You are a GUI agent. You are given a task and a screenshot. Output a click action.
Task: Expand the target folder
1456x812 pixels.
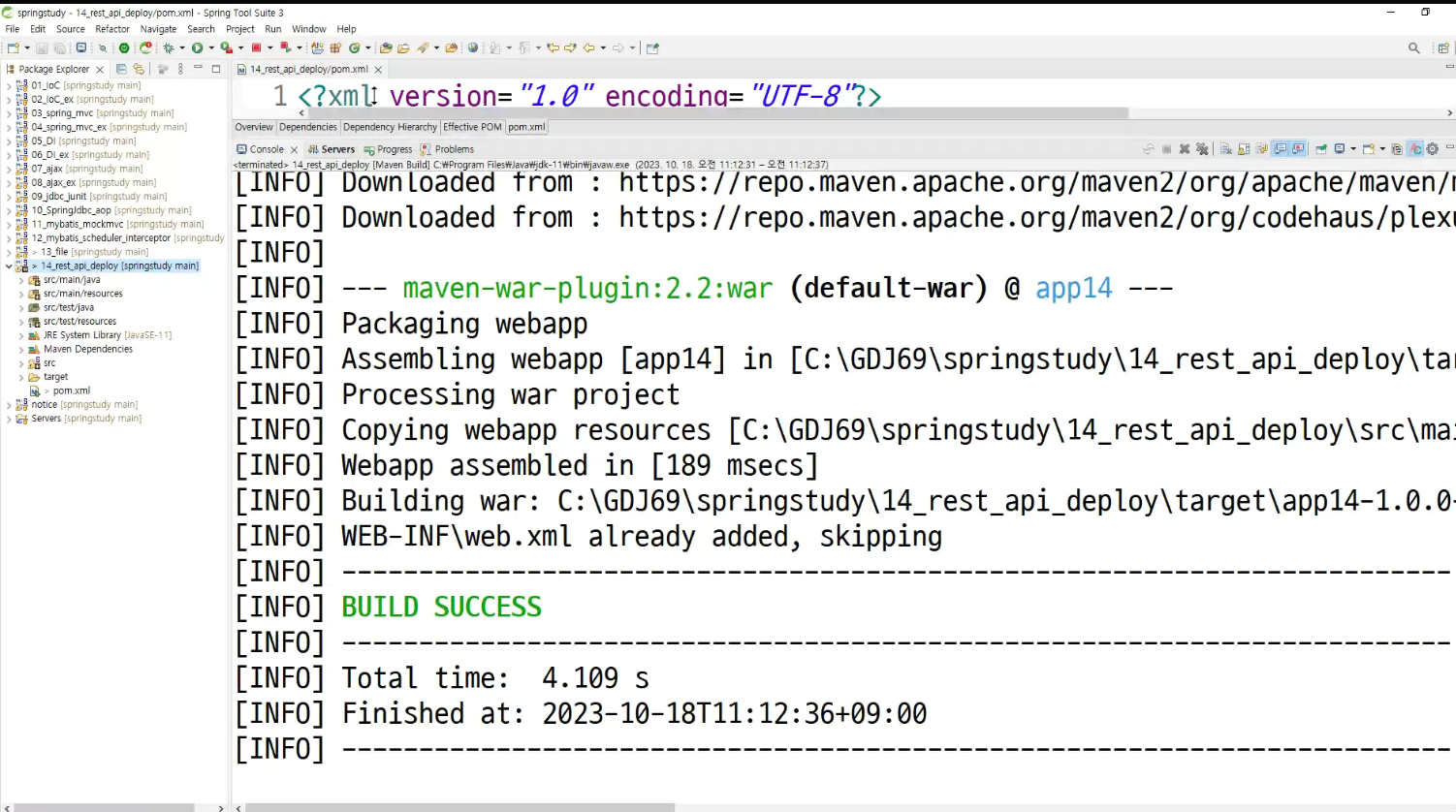(x=21, y=377)
